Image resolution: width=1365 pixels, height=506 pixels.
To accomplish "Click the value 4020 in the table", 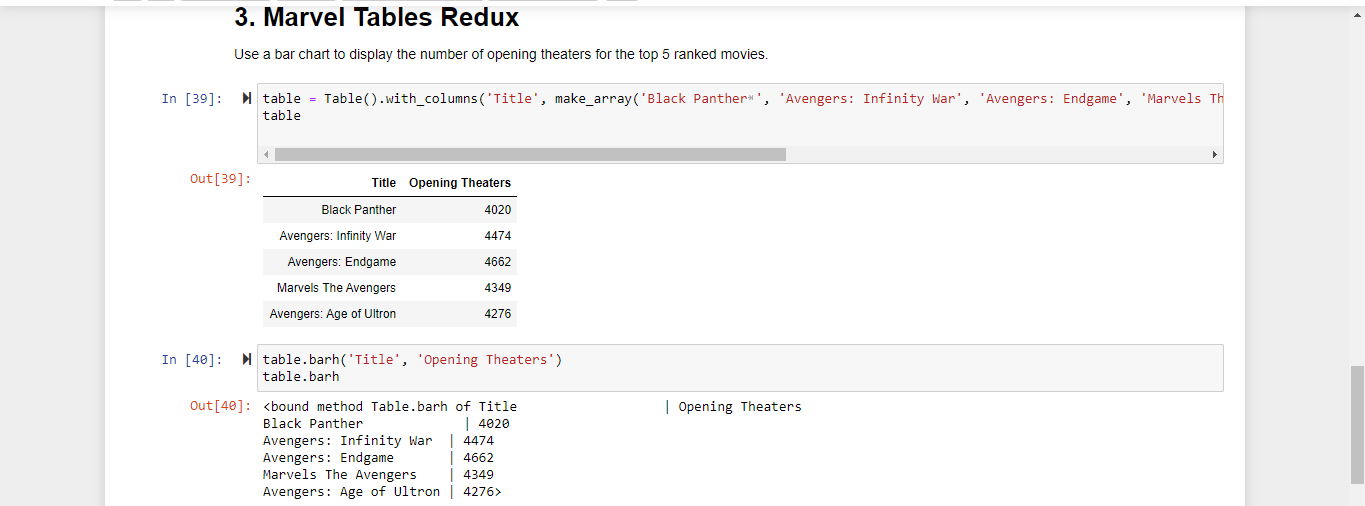I will point(498,210).
